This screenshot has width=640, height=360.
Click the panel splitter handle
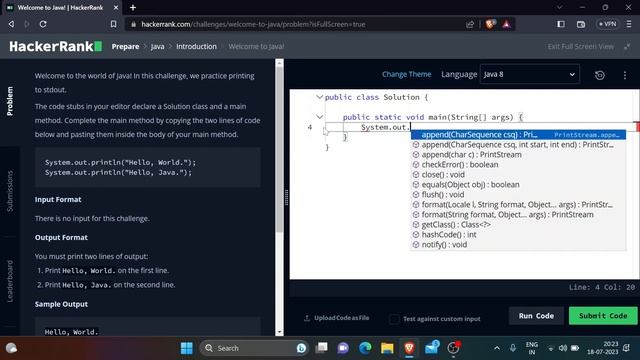(287, 198)
